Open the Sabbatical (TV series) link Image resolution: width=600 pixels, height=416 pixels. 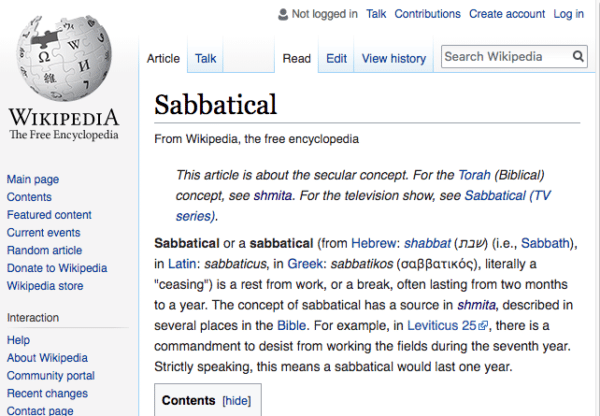pos(507,196)
